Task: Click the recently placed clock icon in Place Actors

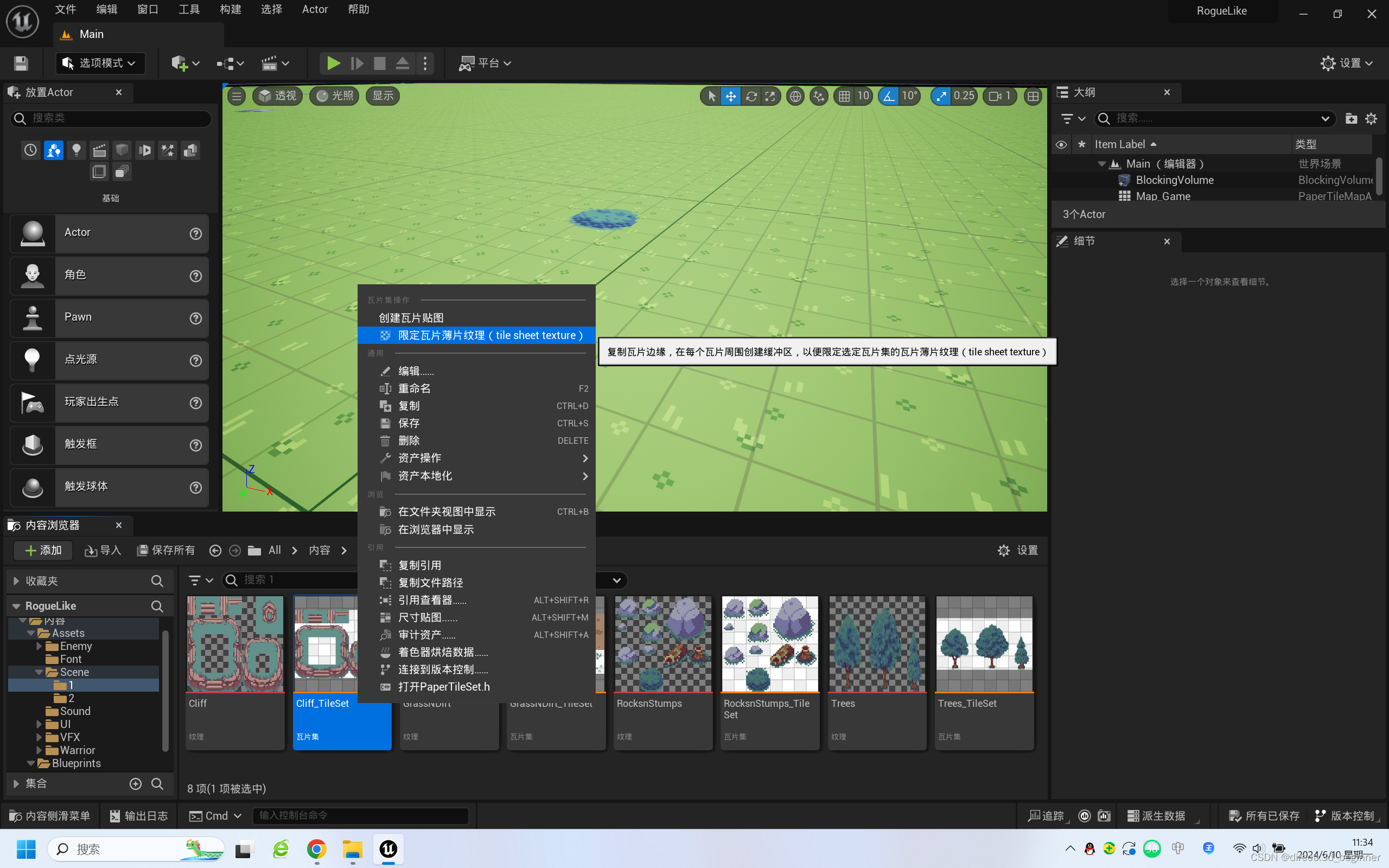Action: click(30, 150)
